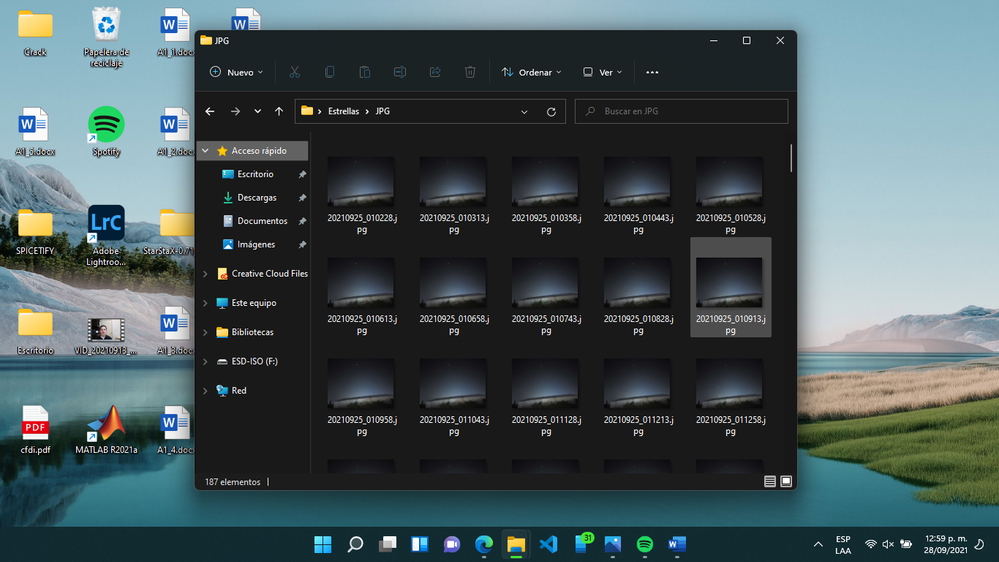Refresh the JPG folder view
999x562 pixels.
551,112
